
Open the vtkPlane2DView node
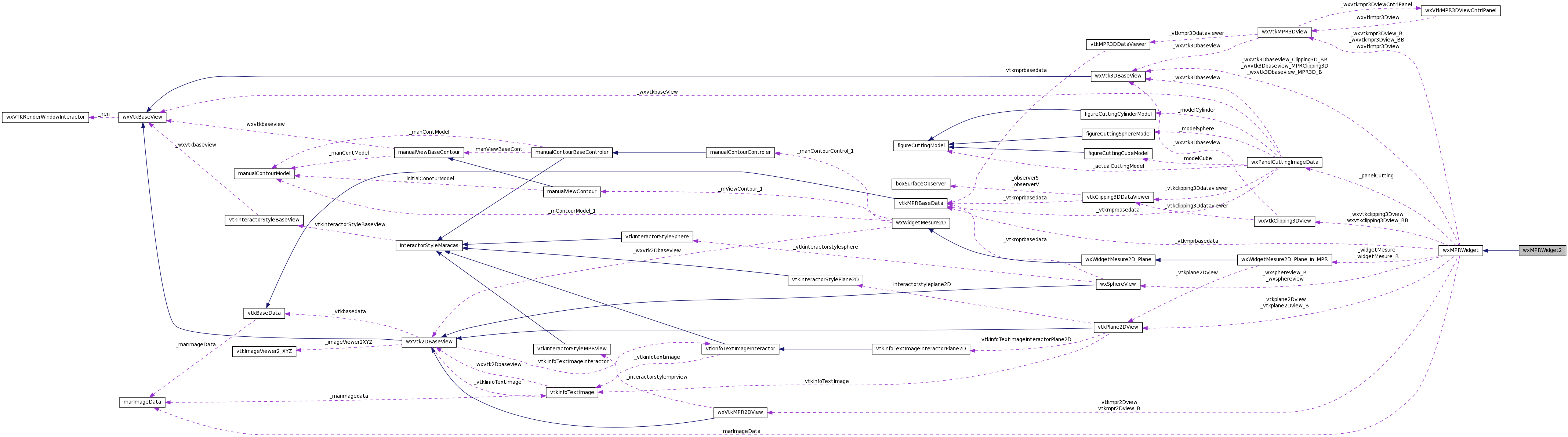point(1118,328)
